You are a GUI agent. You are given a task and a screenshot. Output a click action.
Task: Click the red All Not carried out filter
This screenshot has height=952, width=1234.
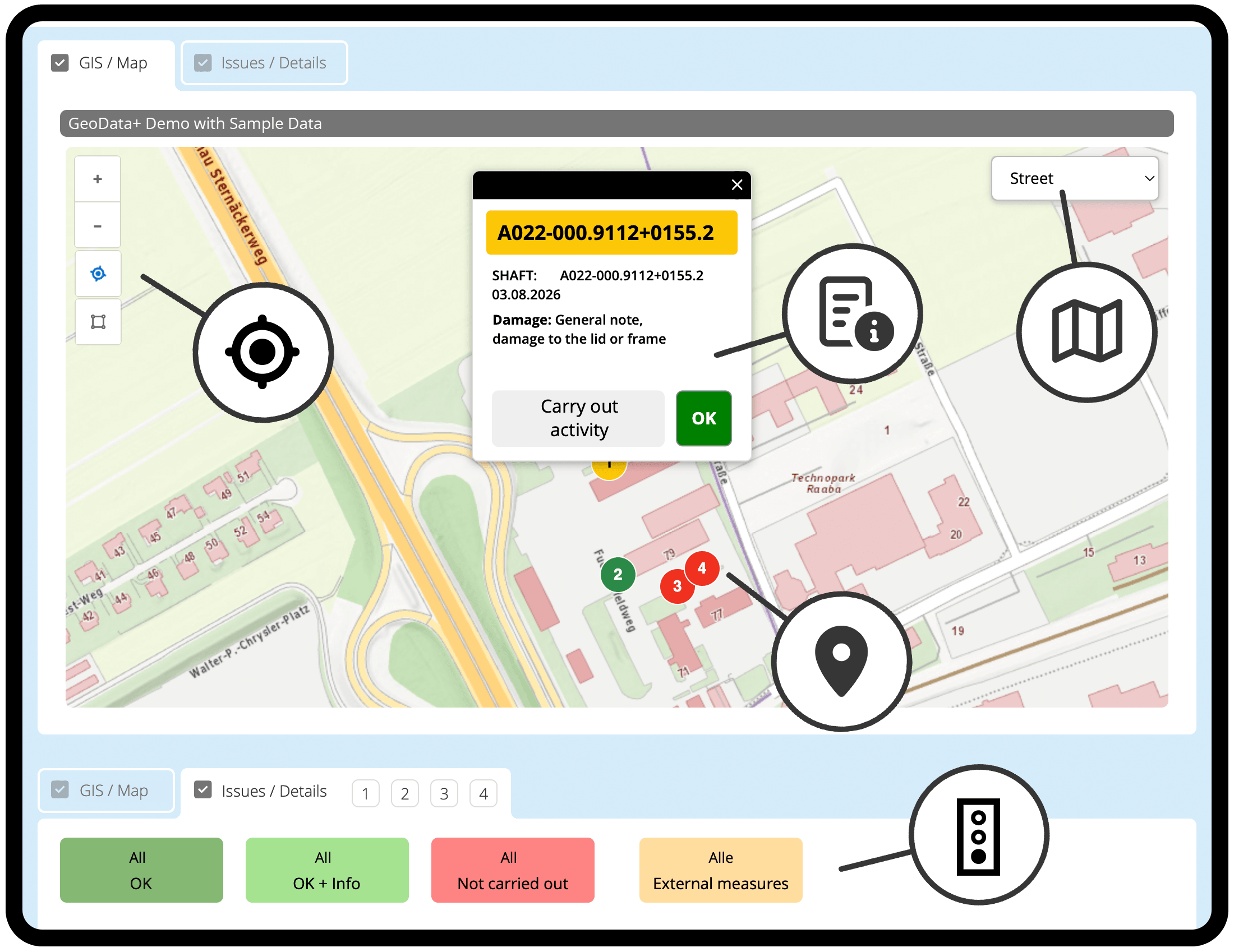[x=512, y=870]
